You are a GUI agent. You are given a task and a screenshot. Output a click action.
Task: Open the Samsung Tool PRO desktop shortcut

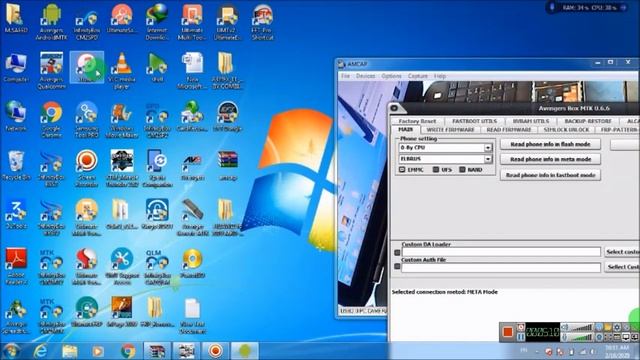click(x=87, y=120)
